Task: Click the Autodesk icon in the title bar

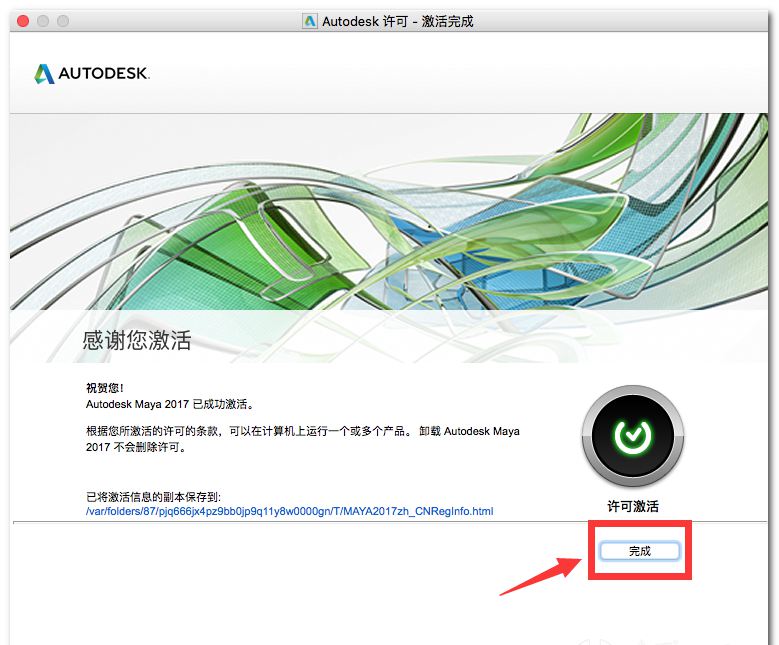Action: [310, 21]
